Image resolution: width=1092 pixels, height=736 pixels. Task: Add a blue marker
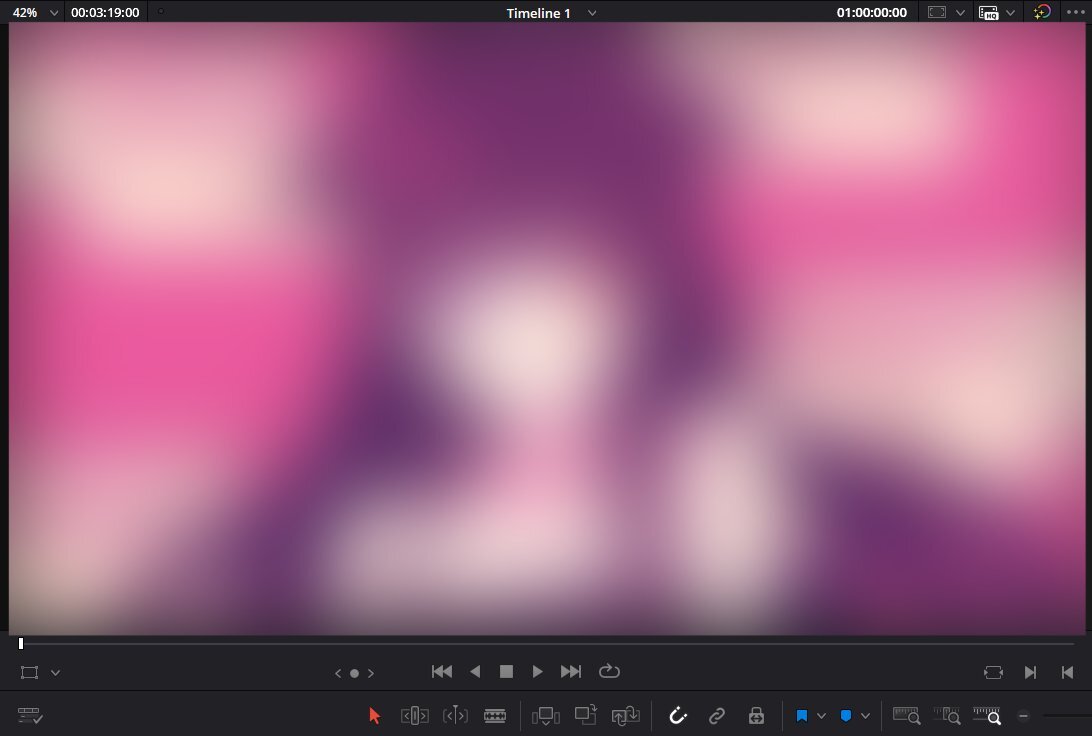click(x=846, y=716)
